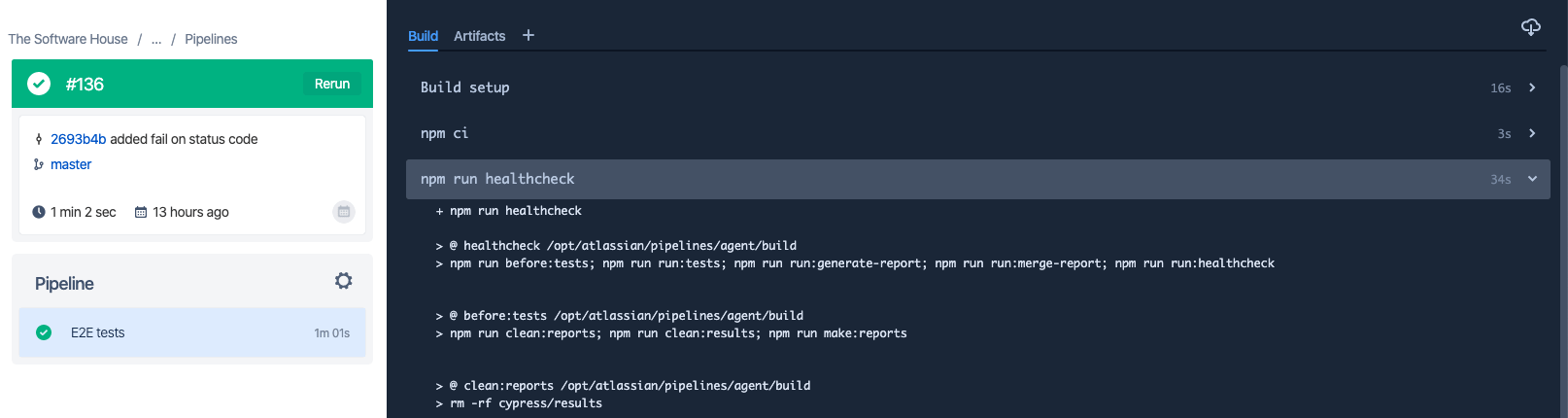Image resolution: width=1568 pixels, height=418 pixels.
Task: Collapse the npm run healthcheck step
Action: (x=1532, y=179)
